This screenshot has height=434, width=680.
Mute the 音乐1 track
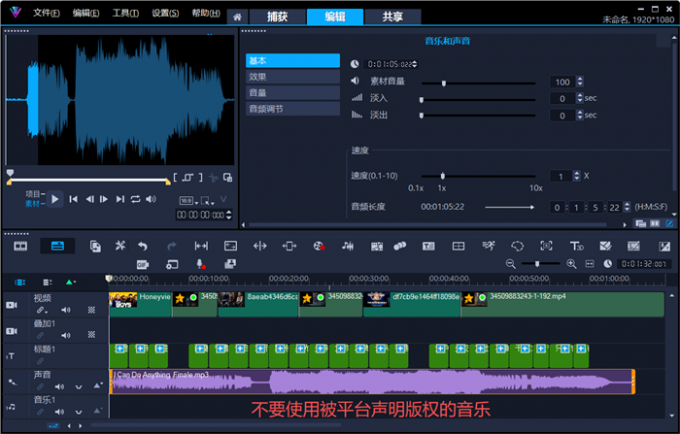tap(59, 411)
